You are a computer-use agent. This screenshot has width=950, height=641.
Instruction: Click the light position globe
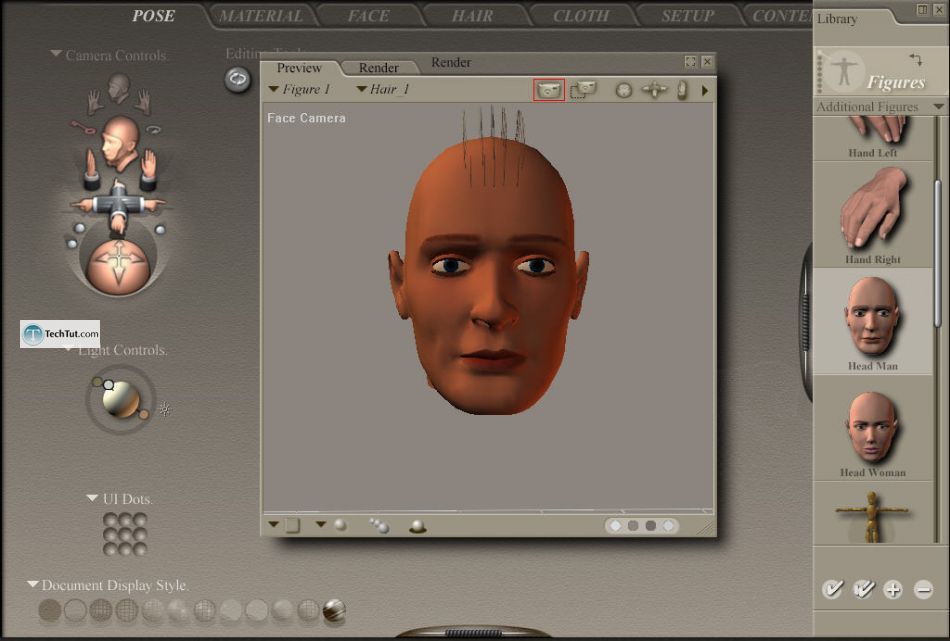[x=121, y=400]
